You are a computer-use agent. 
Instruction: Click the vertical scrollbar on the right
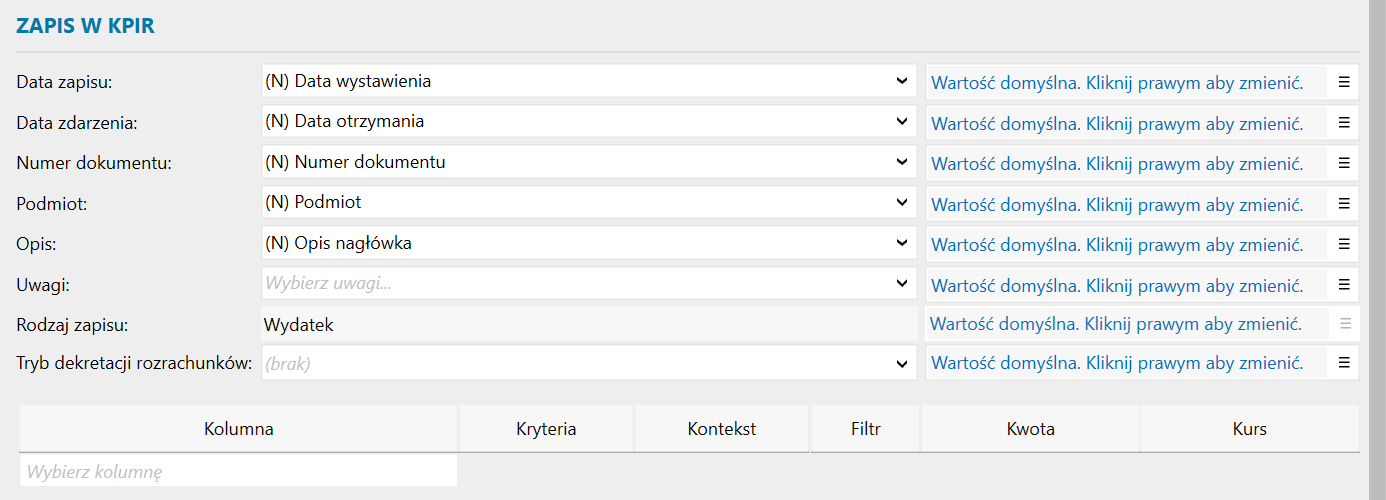pyautogui.click(x=1377, y=250)
